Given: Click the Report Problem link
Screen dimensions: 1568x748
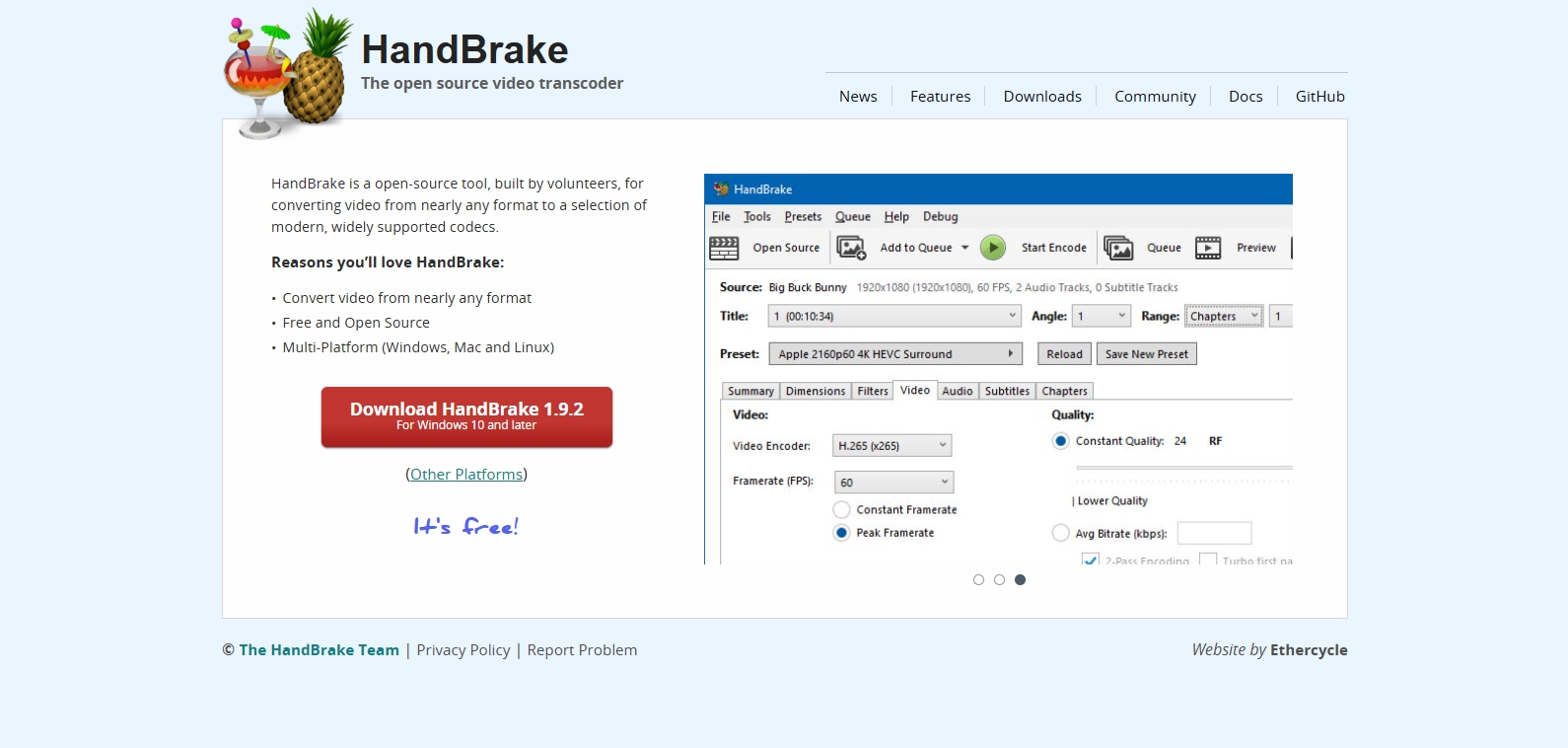Looking at the screenshot, I should coord(582,650).
